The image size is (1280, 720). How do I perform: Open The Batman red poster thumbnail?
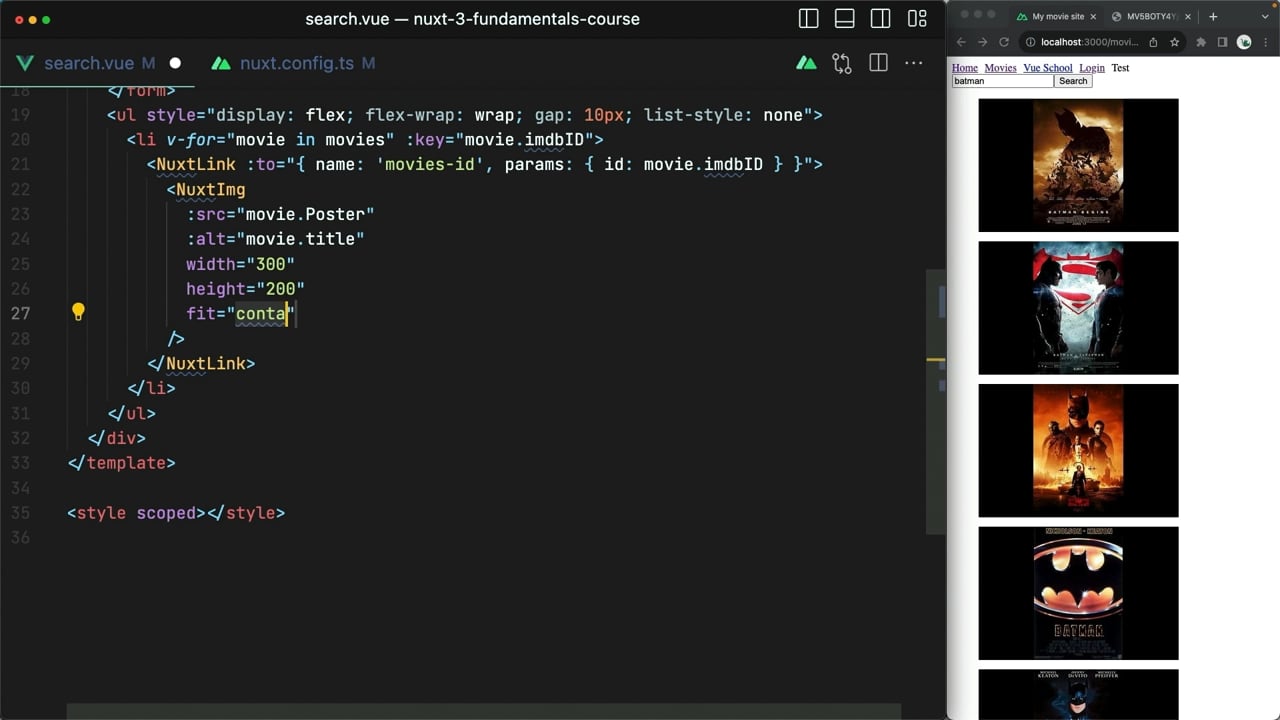click(1078, 451)
